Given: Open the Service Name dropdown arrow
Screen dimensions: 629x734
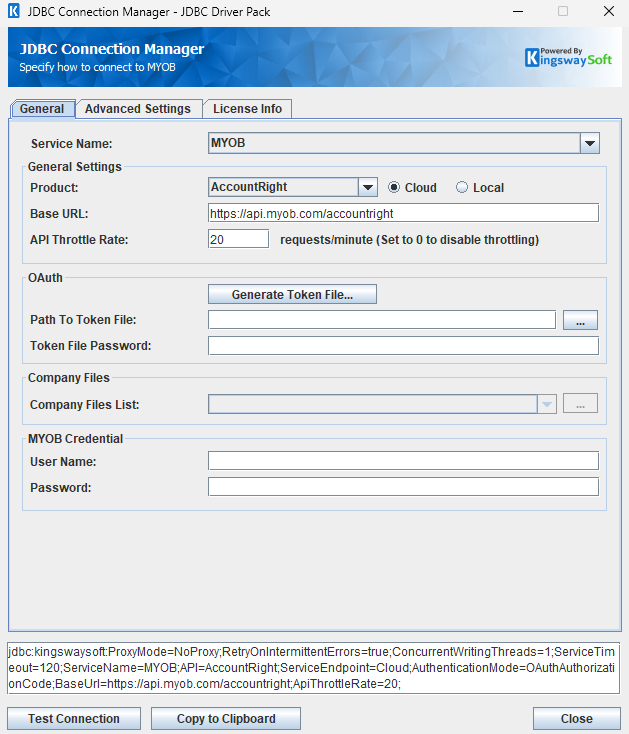Looking at the screenshot, I should [x=590, y=143].
